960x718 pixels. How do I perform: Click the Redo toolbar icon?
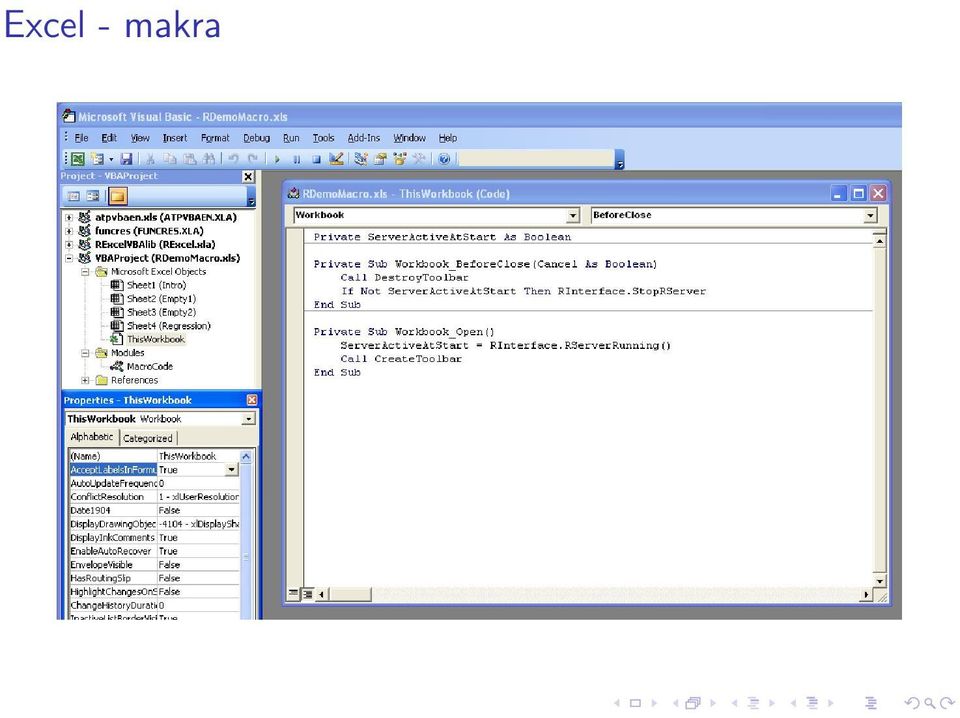[x=252, y=159]
